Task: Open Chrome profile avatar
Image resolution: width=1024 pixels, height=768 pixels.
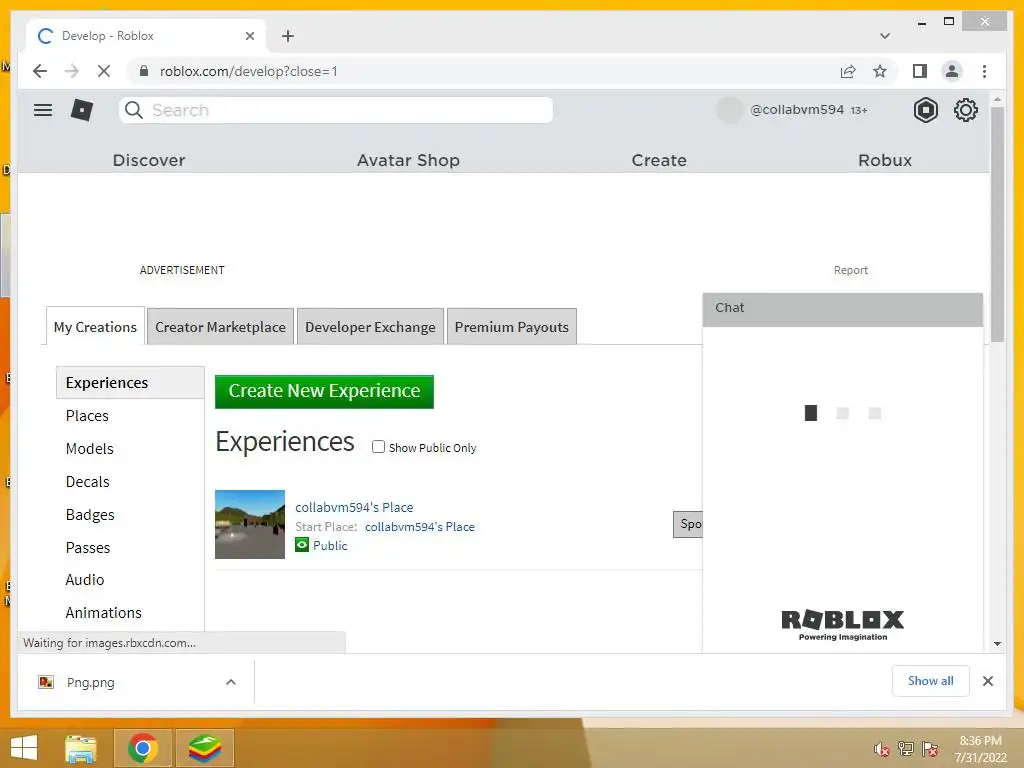Action: [952, 71]
